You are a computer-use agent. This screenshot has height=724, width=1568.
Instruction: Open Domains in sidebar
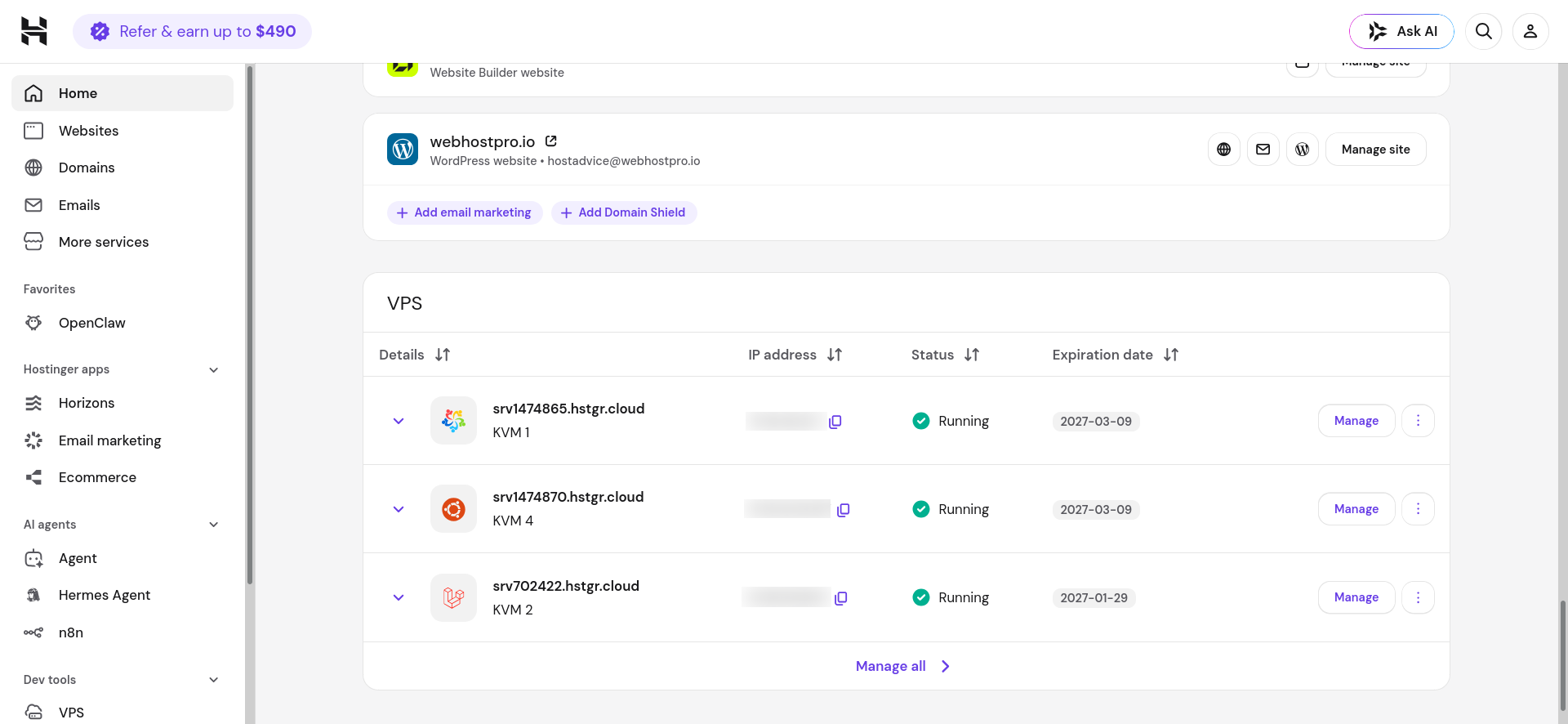click(122, 168)
